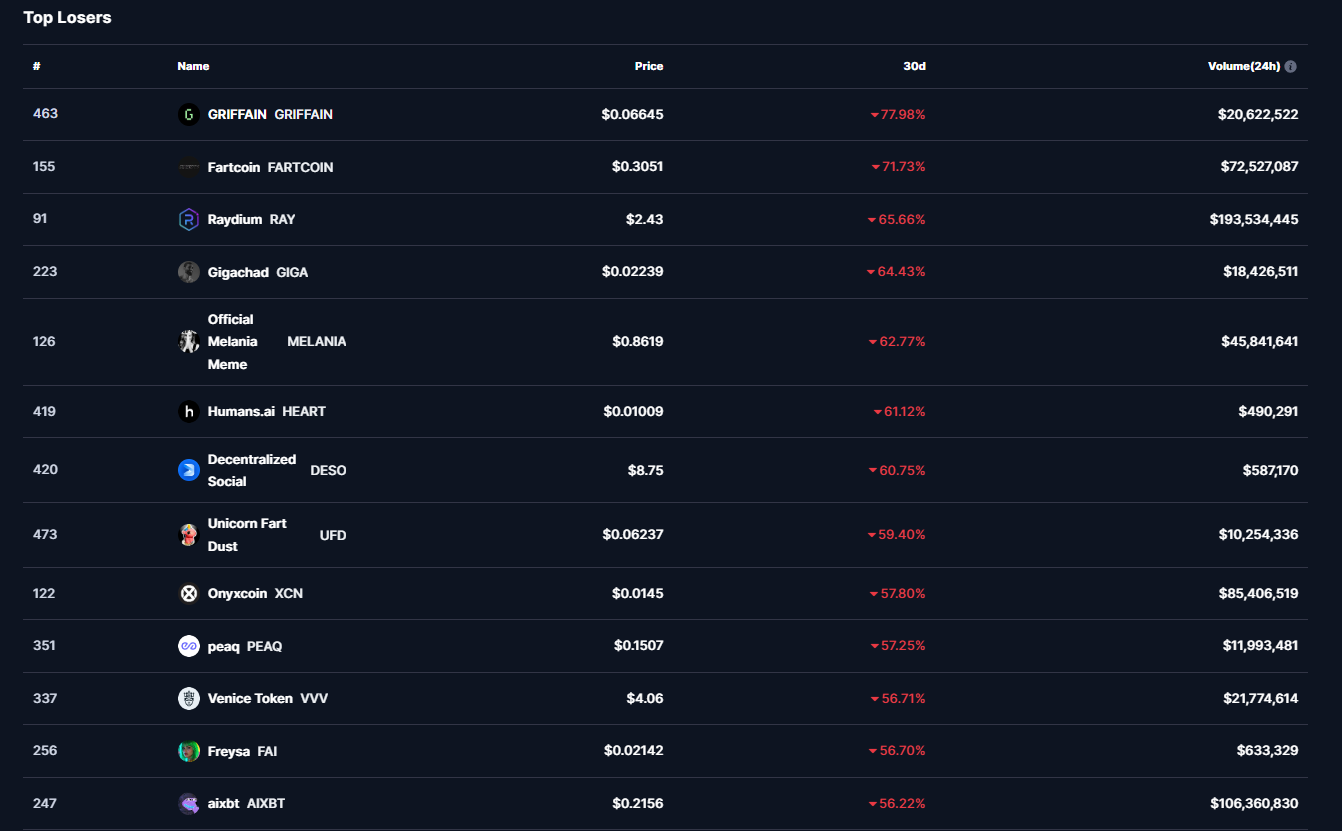The height and width of the screenshot is (831, 1342).
Task: Sort by the rank # column header
Action: coord(36,67)
